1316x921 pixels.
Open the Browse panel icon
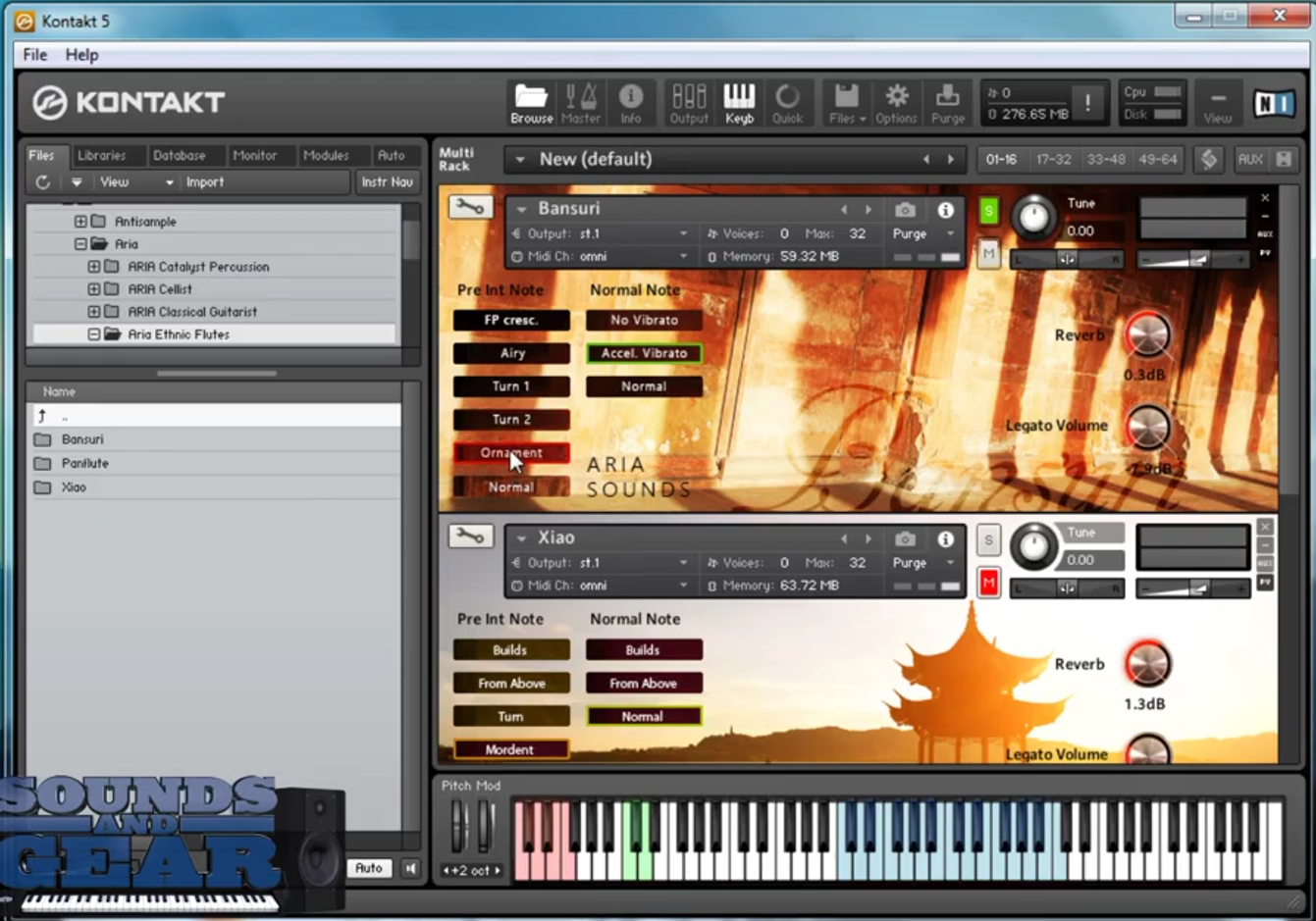tap(531, 103)
